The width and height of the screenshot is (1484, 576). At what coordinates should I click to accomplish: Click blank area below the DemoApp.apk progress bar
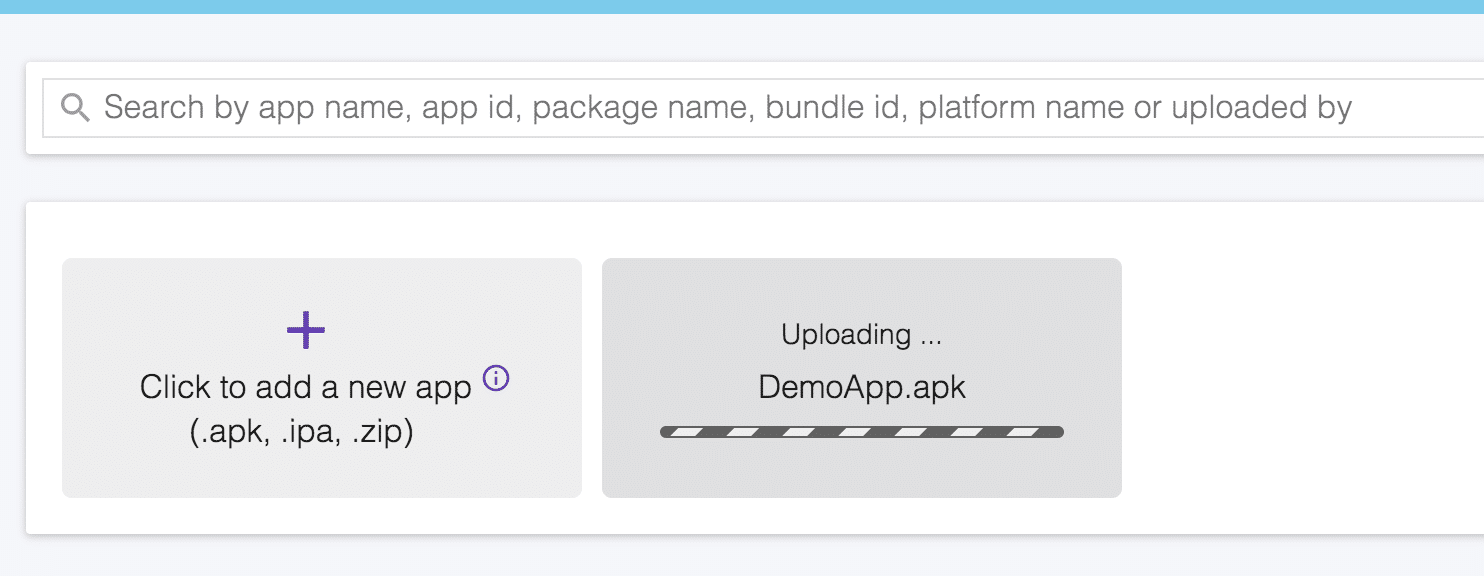862,468
